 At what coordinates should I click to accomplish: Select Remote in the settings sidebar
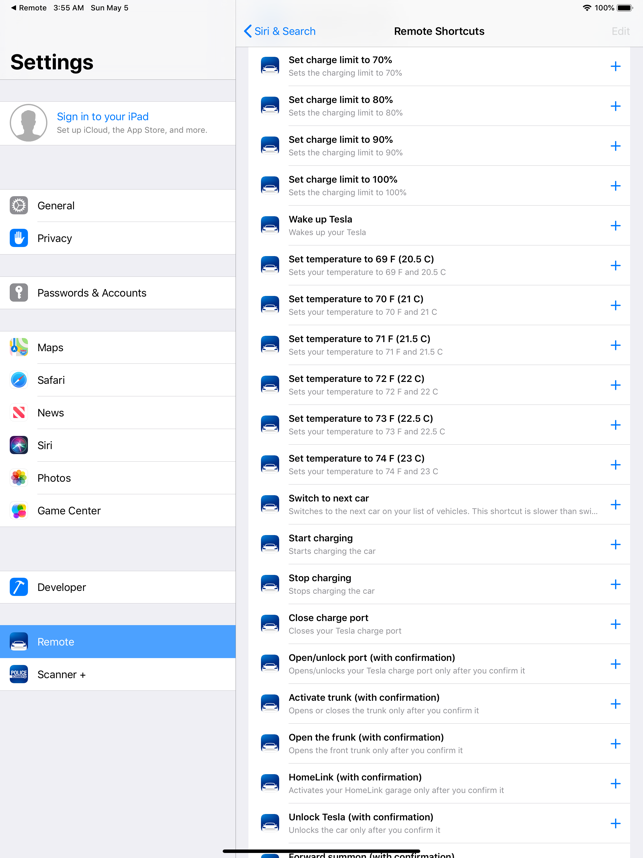coord(118,642)
